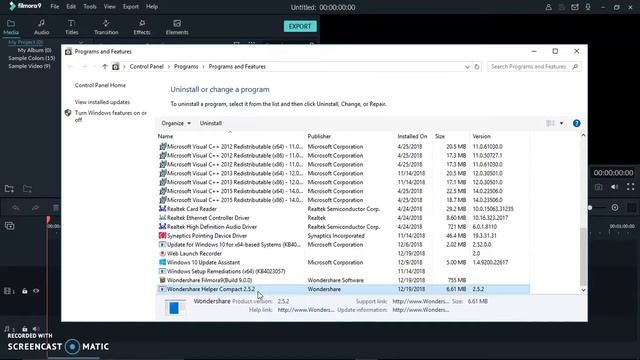
Task: Click the scroll up arrow of program list
Action: tap(583, 135)
